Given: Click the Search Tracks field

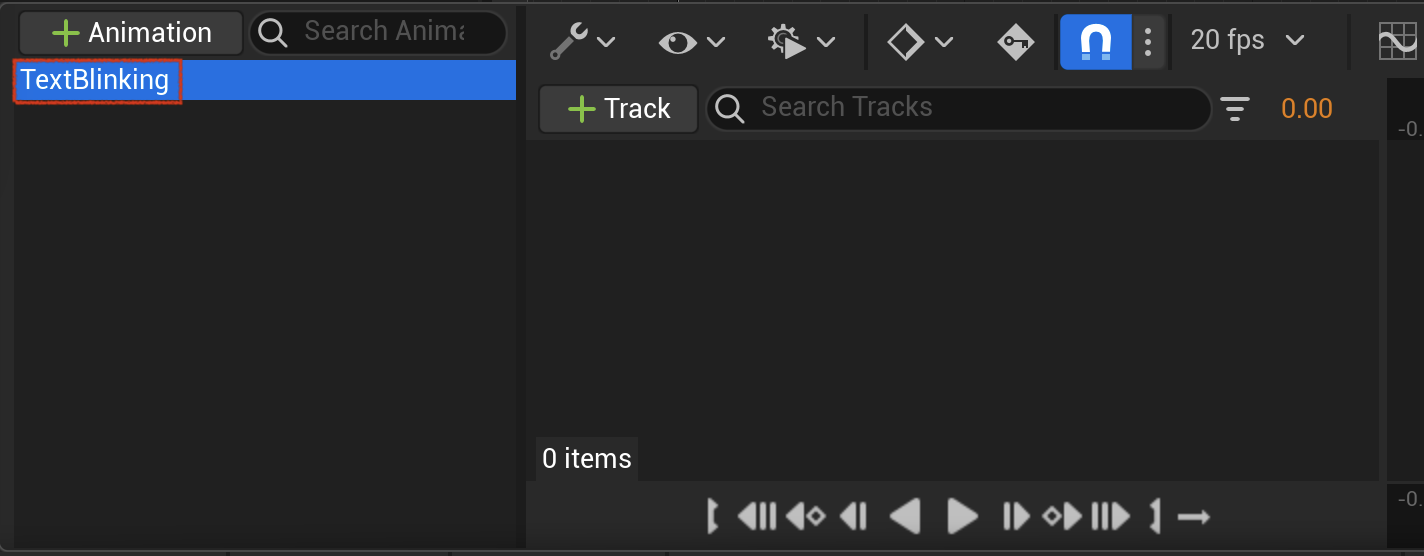Looking at the screenshot, I should (x=958, y=108).
